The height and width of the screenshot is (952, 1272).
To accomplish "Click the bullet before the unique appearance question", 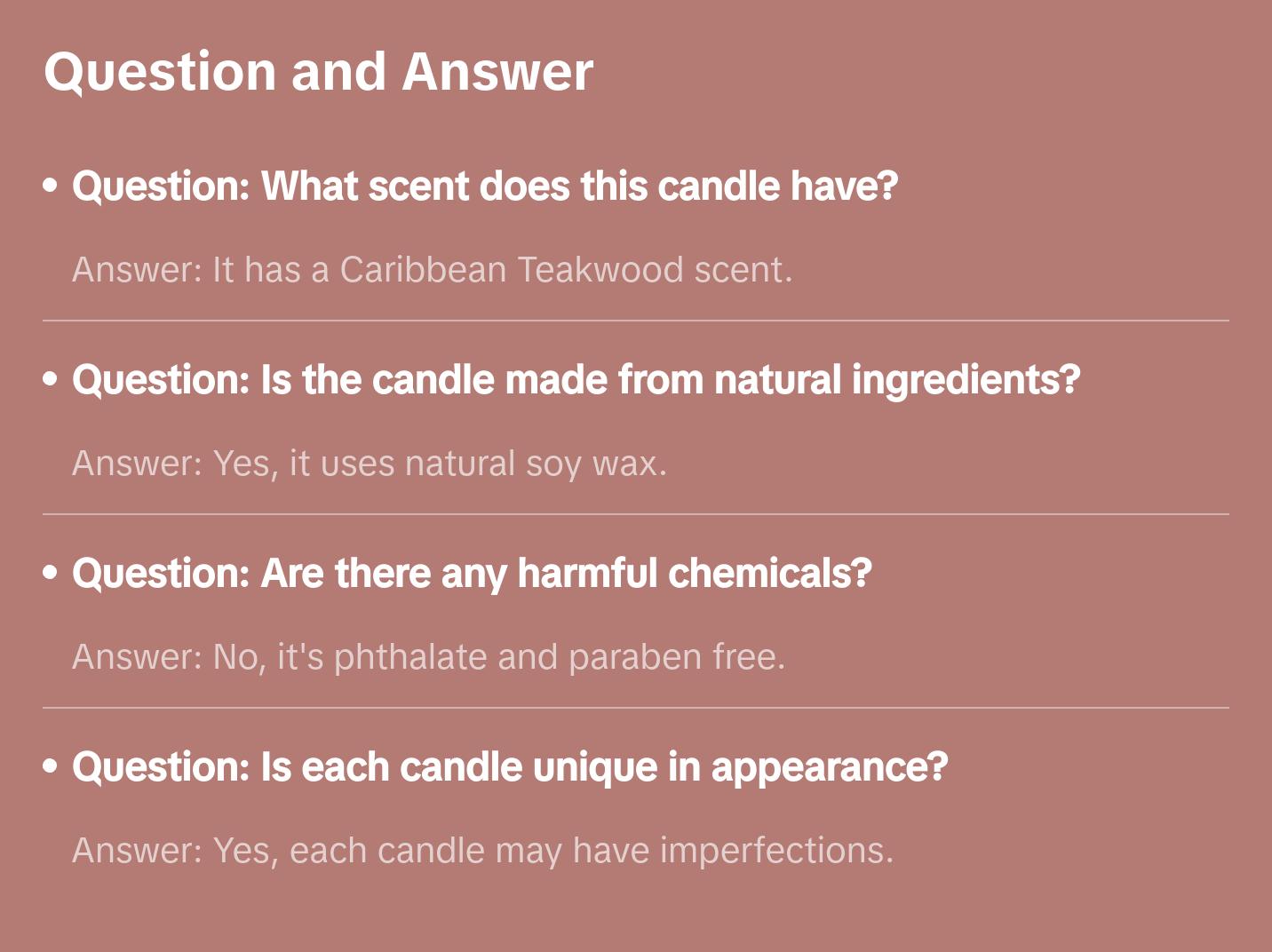I will [51, 766].
